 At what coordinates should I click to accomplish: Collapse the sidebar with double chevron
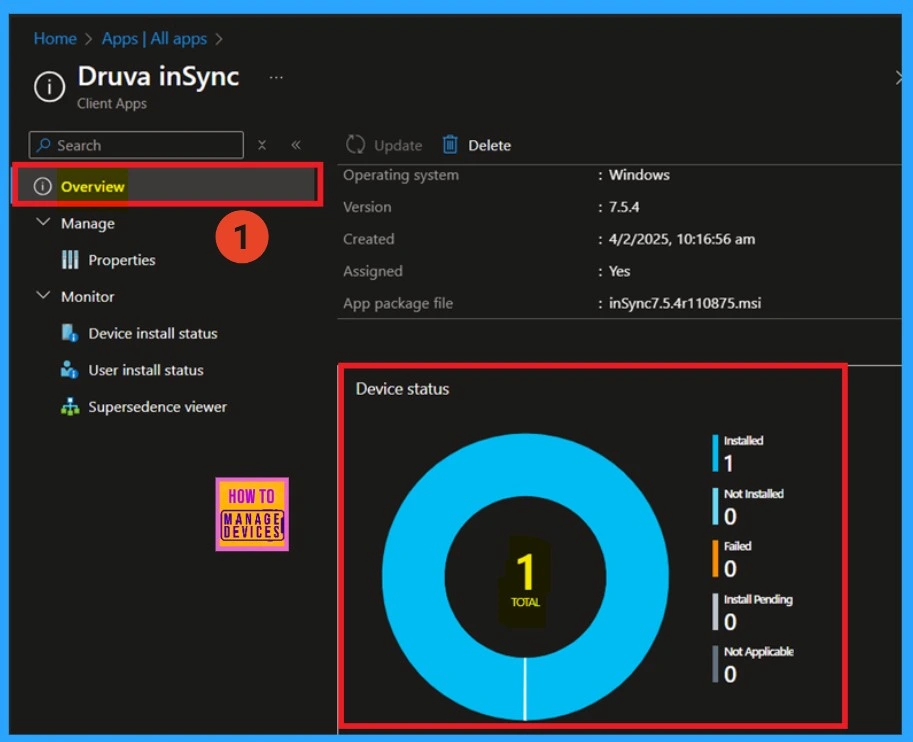(296, 144)
